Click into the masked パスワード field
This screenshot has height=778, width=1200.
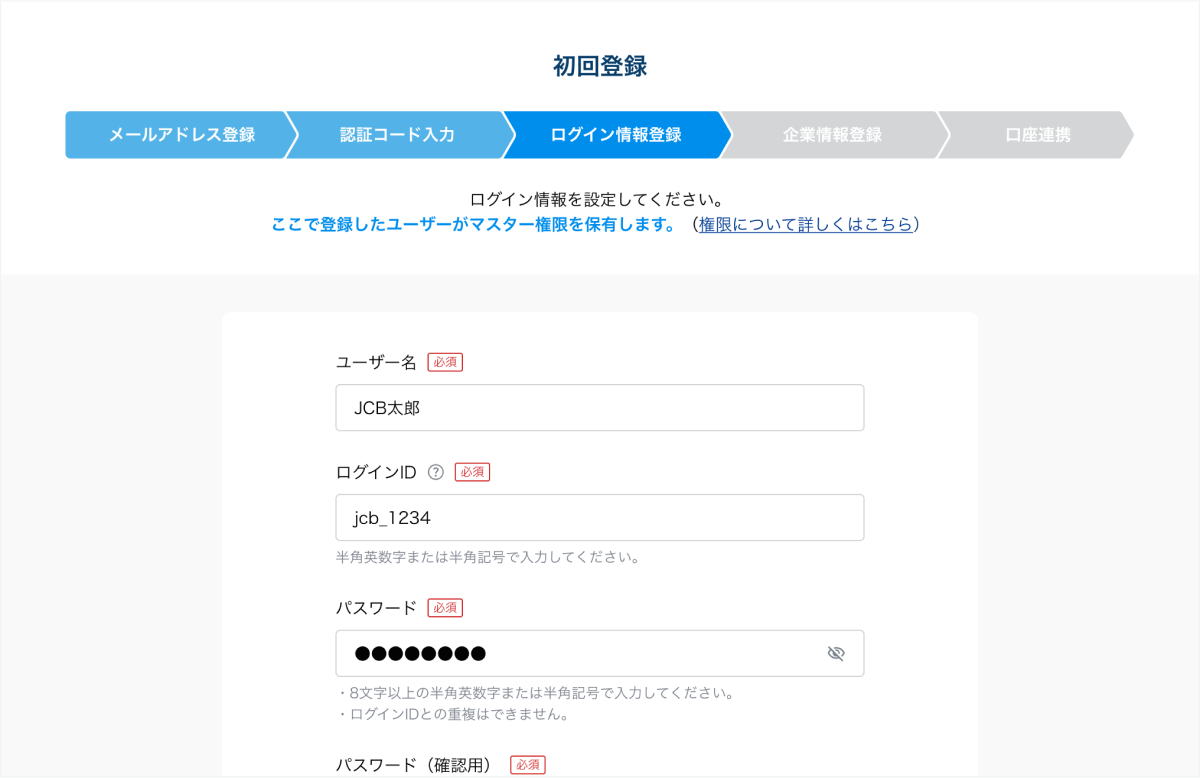[x=580, y=654]
